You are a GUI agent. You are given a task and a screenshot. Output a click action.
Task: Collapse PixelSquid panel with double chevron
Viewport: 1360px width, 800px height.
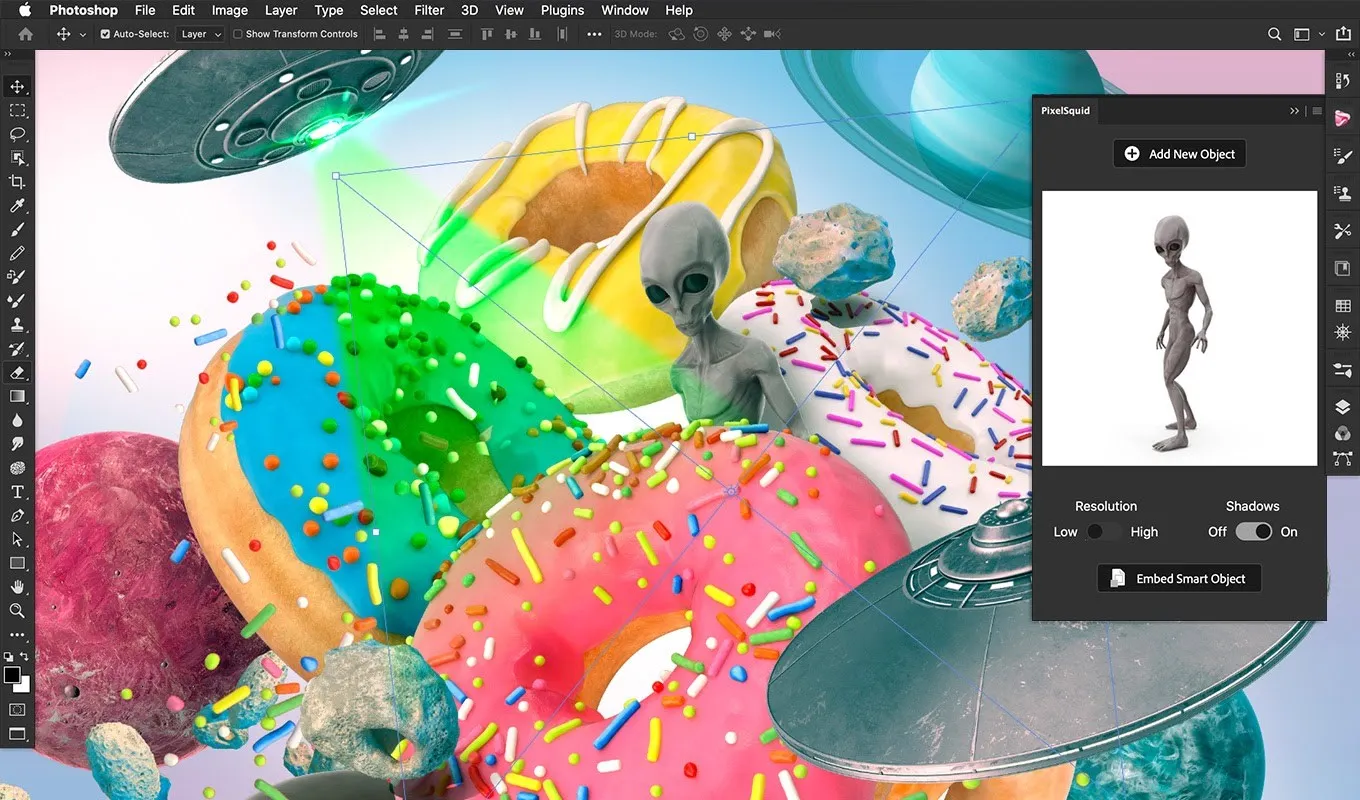(1295, 111)
